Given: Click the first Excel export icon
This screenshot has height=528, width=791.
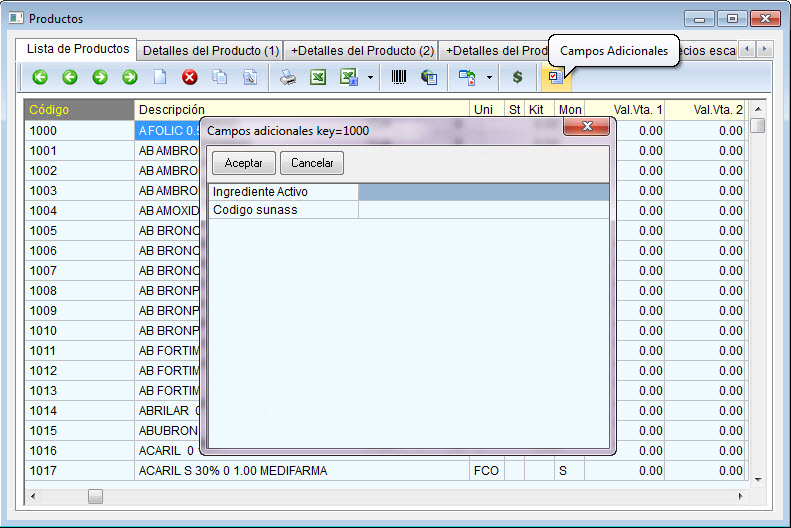Looking at the screenshot, I should 317,77.
